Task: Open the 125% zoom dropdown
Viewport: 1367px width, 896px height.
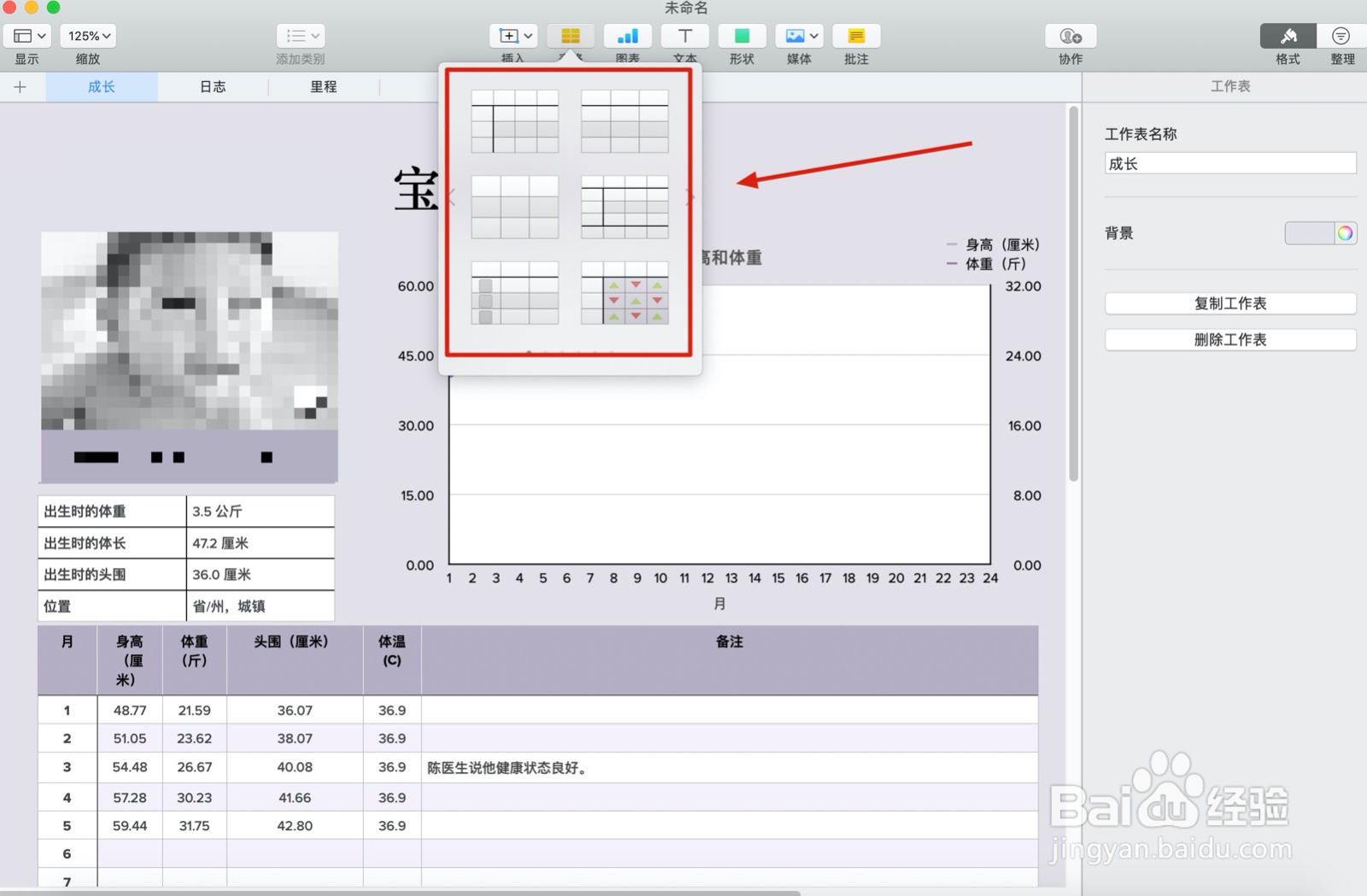Action: click(x=88, y=35)
